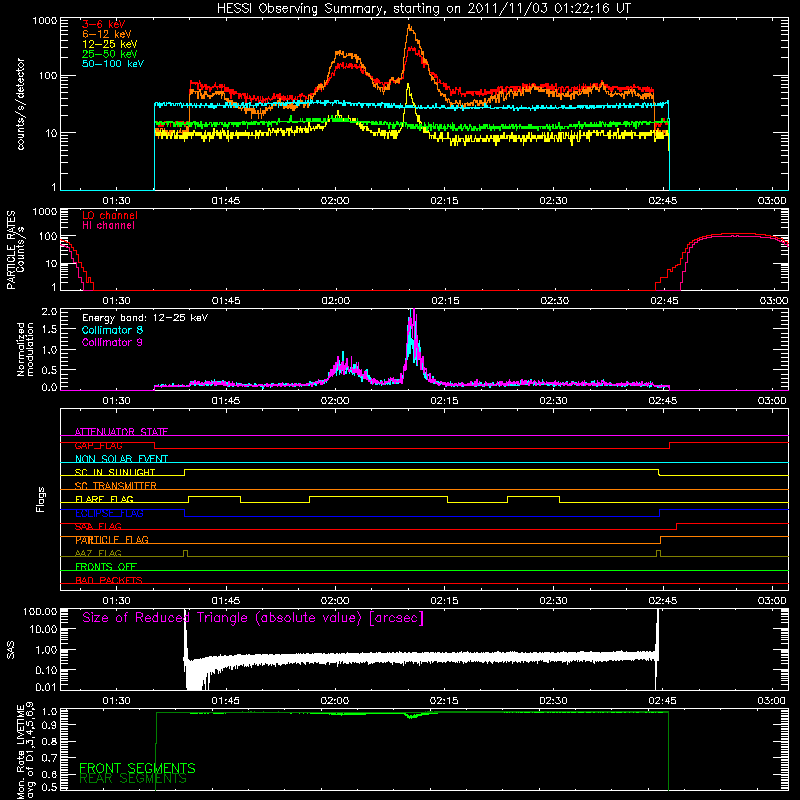This screenshot has width=800, height=800.
Task: Click the ECLIPSE_FLAG label
Action: [109, 513]
